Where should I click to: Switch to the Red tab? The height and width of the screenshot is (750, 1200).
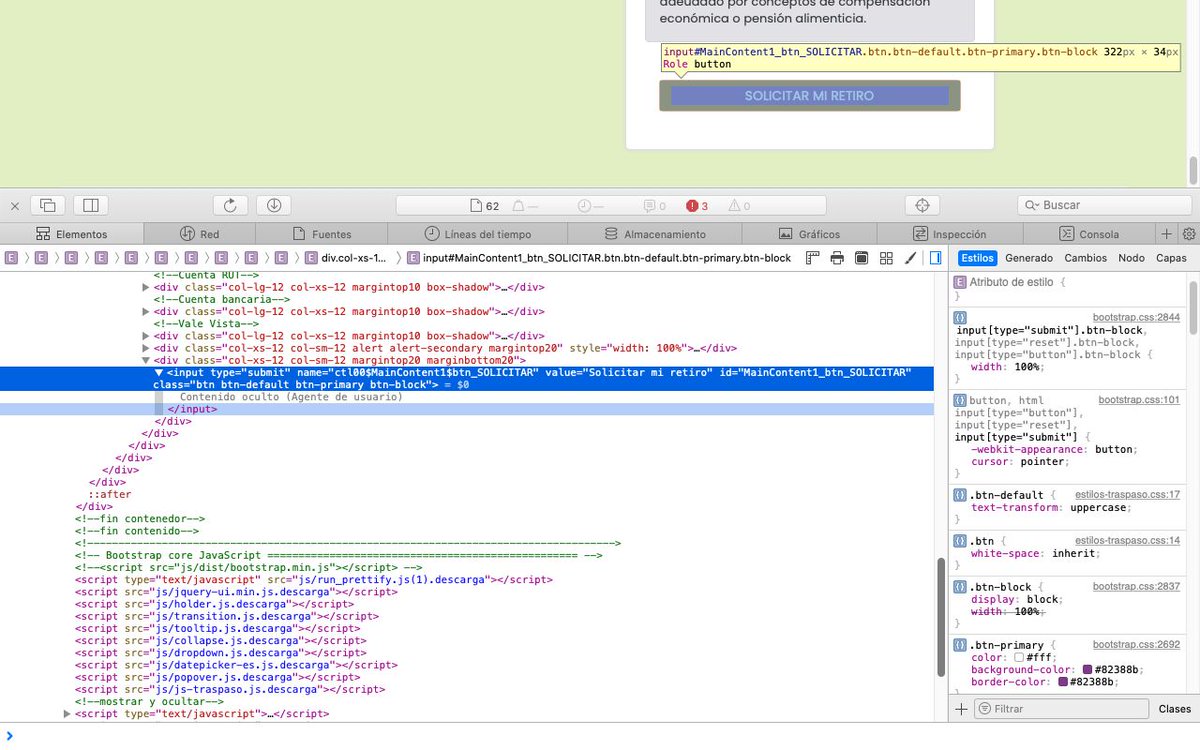coord(199,234)
